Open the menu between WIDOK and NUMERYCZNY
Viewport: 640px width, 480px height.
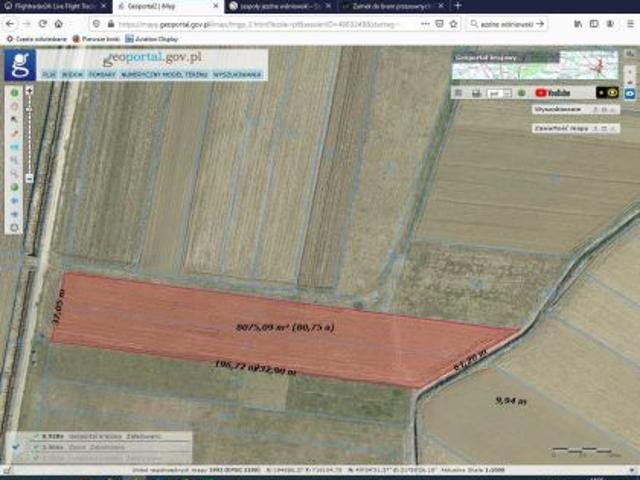[x=102, y=75]
